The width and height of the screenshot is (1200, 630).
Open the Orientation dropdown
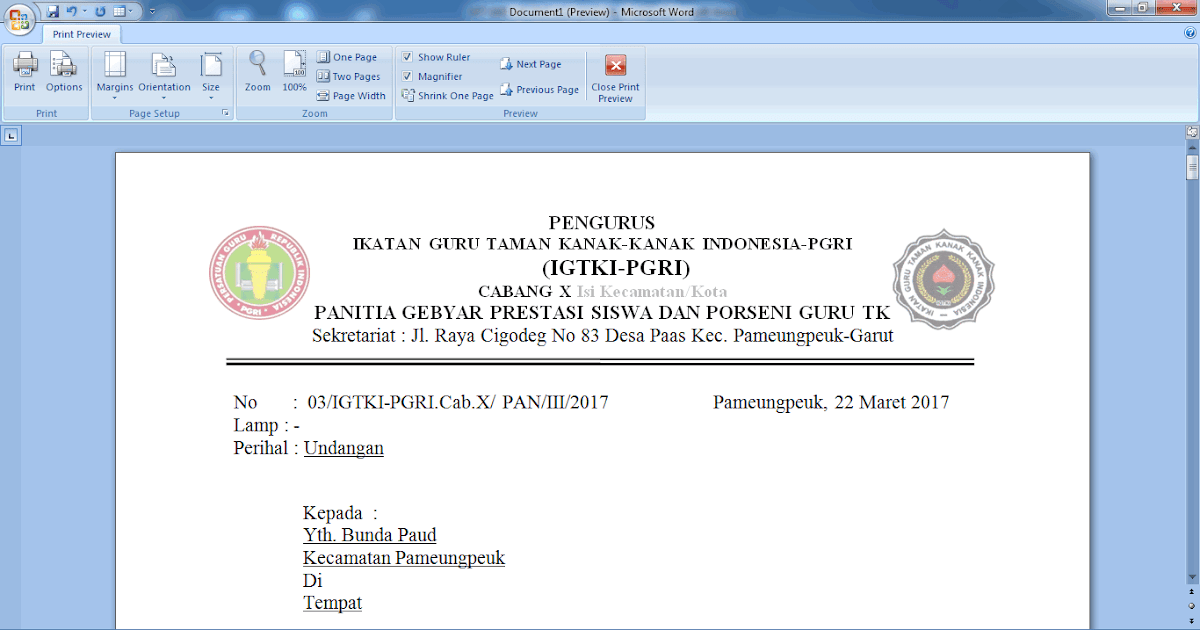tap(164, 76)
